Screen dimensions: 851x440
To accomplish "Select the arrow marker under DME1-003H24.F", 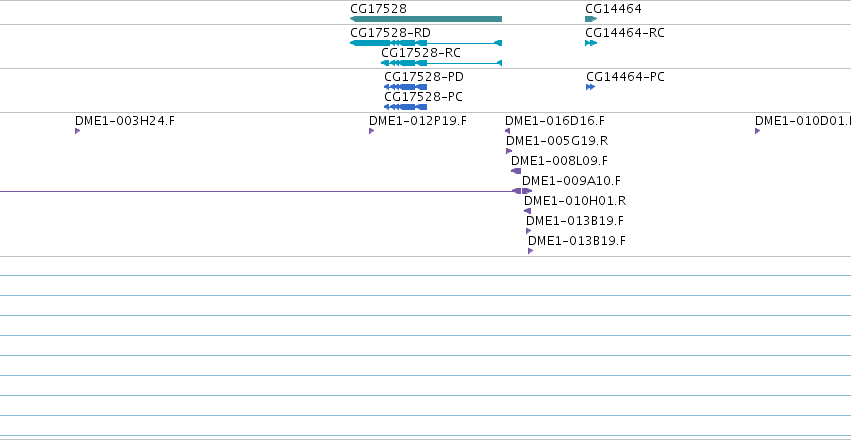I will [78, 131].
